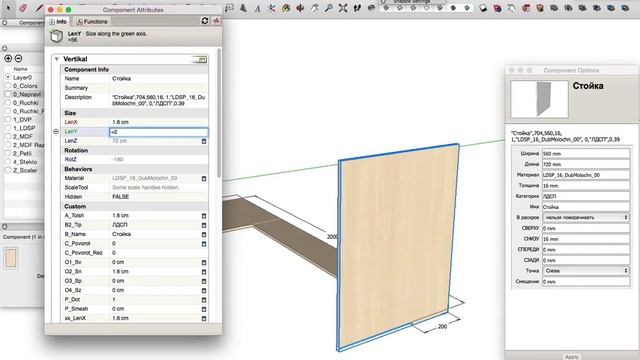Edit the Толщина field showing 16 mm
This screenshot has width=640, height=360.
586,186
